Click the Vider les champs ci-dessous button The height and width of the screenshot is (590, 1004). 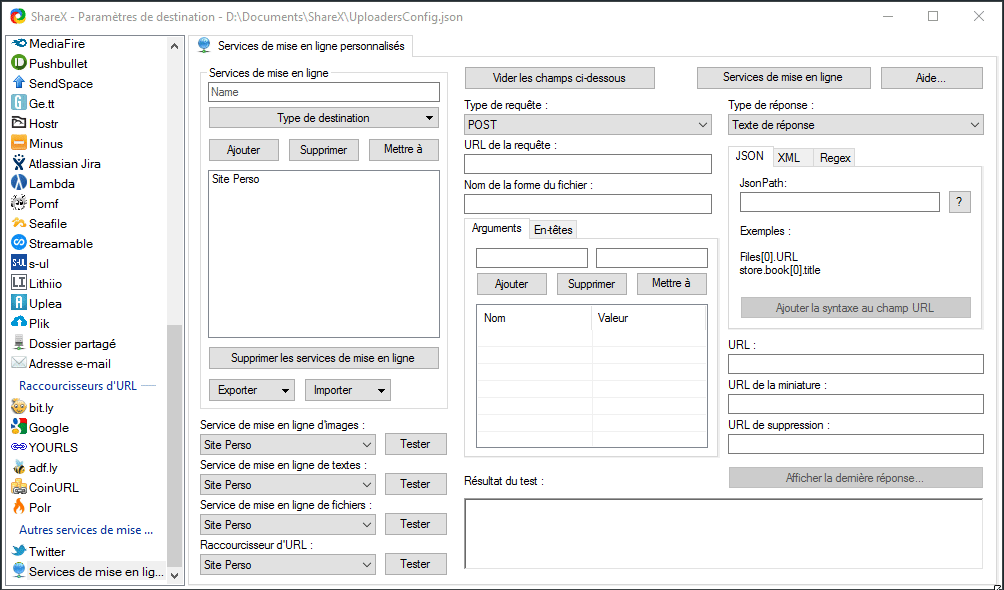pos(558,78)
